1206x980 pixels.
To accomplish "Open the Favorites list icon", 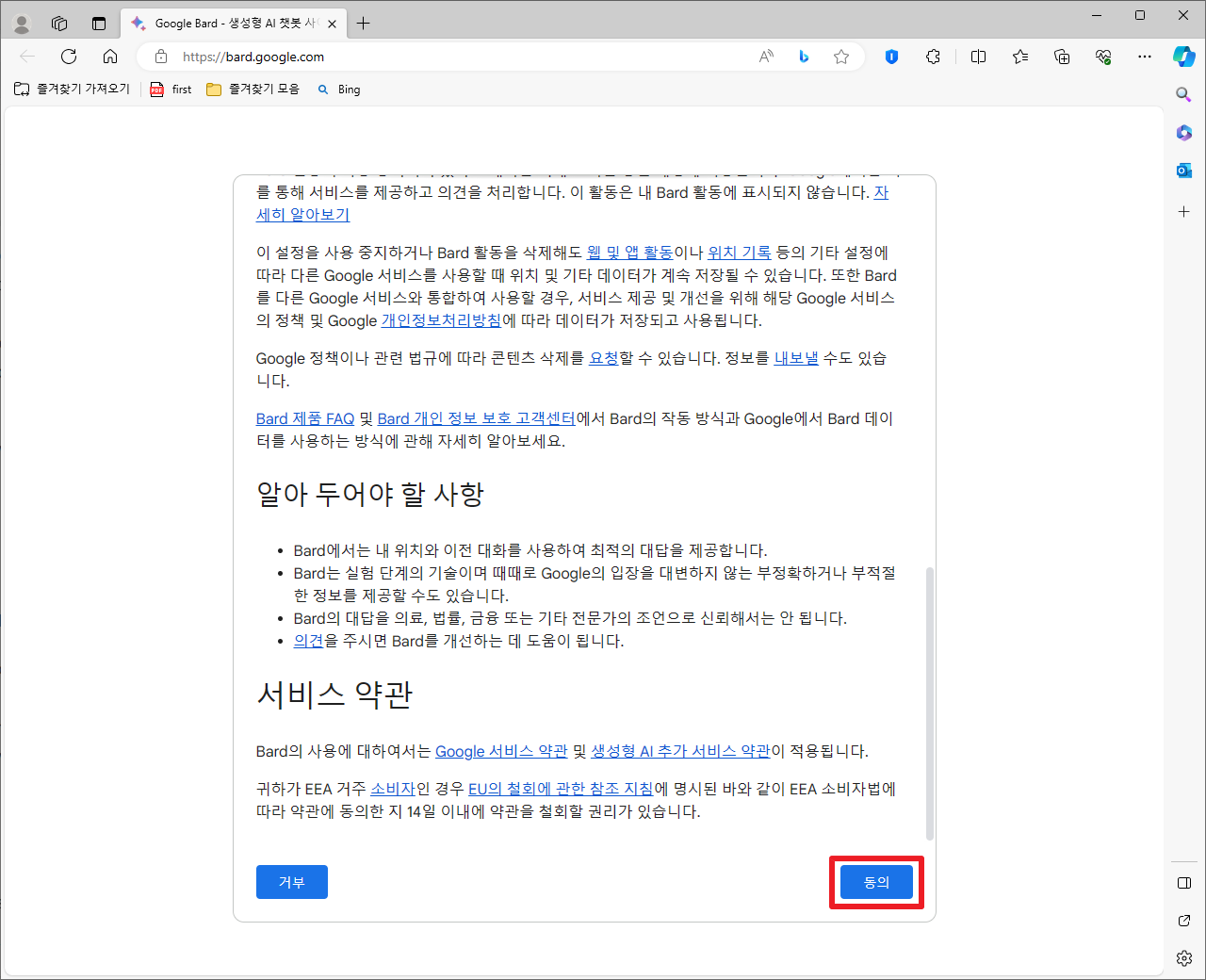I will point(1020,57).
